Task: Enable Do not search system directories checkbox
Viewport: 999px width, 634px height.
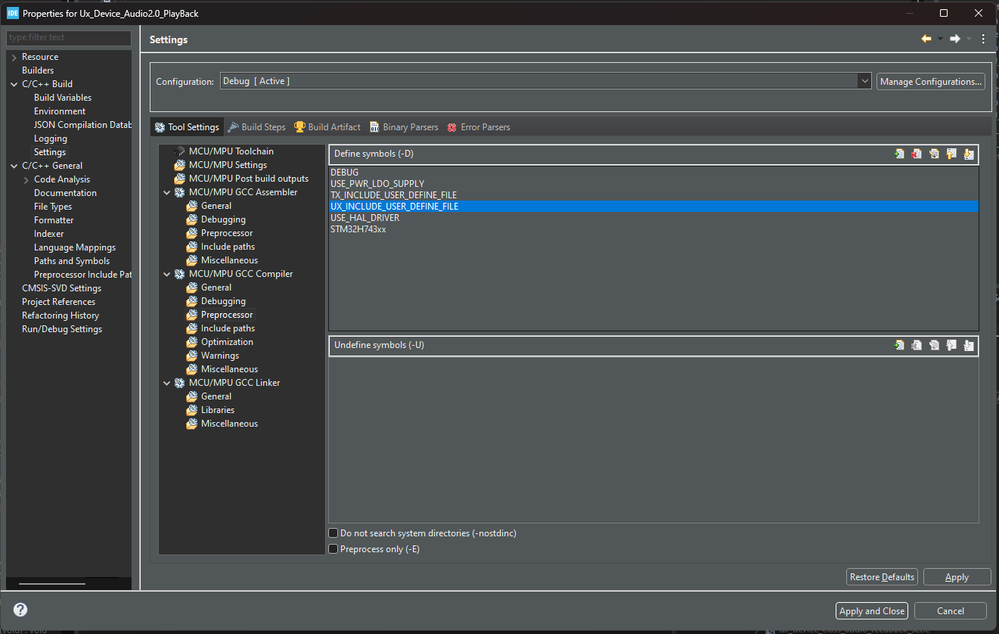Action: pyautogui.click(x=334, y=533)
